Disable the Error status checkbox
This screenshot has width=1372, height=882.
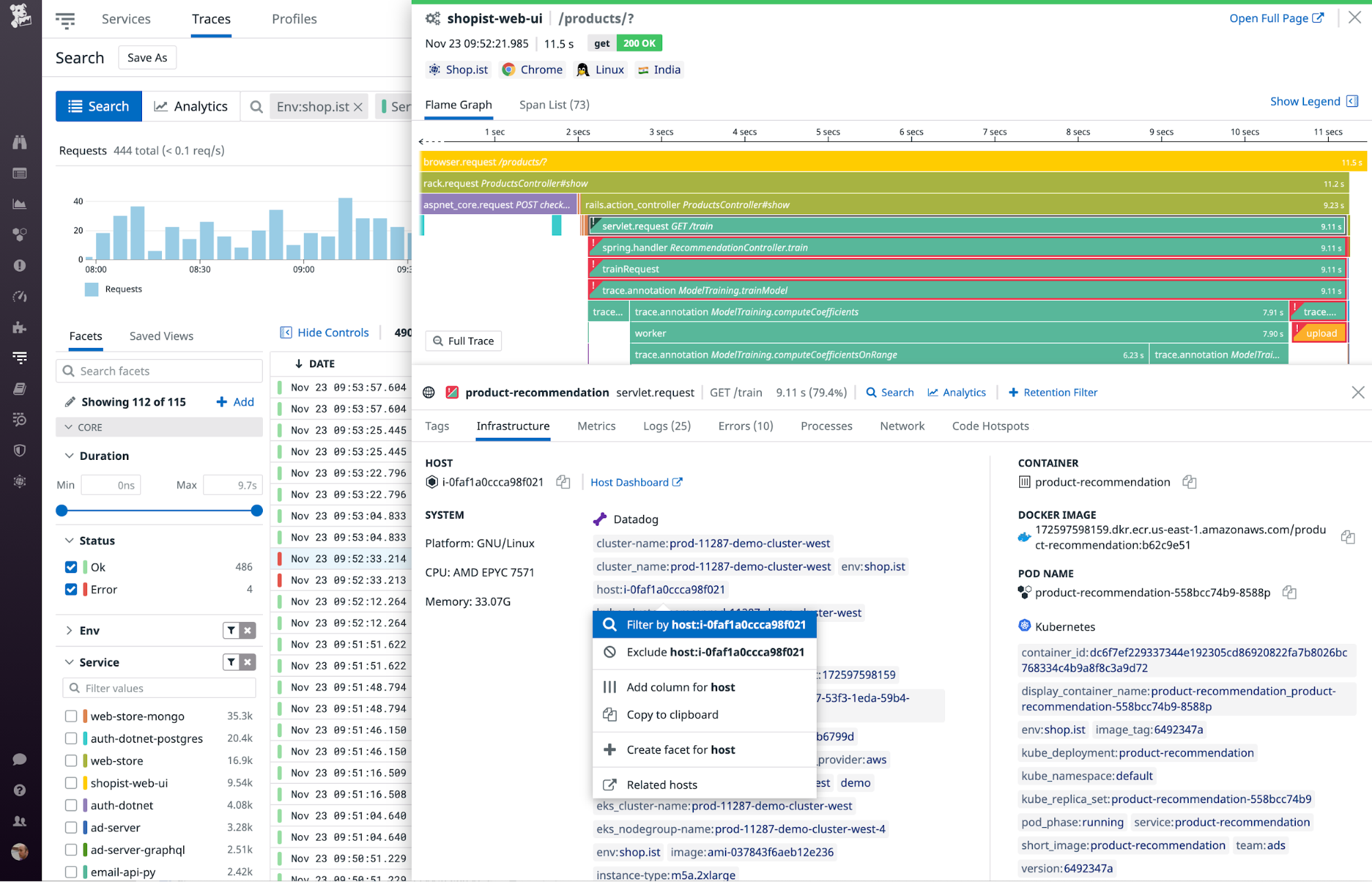click(71, 589)
